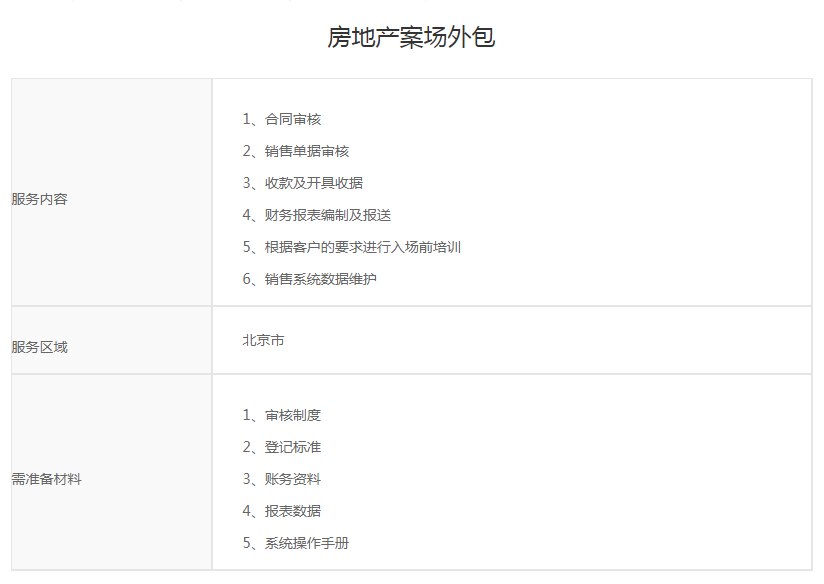Select the 账务资料 list item
The image size is (824, 584).
tap(293, 479)
